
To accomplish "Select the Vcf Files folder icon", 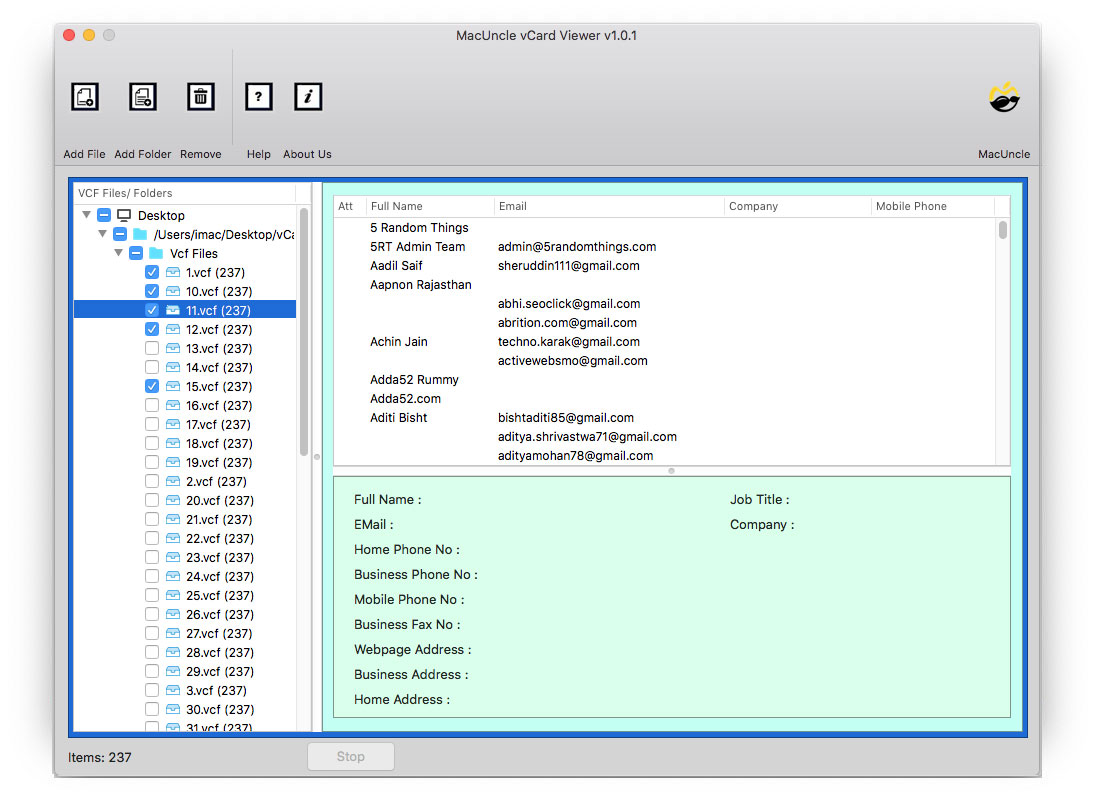I will [156, 254].
